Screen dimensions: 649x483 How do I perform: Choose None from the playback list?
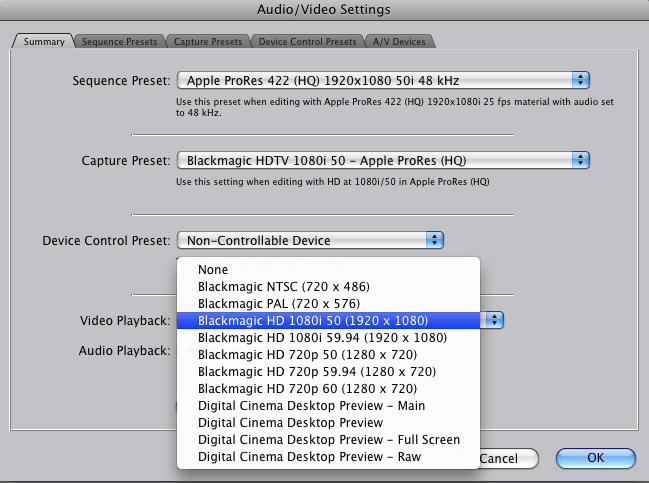[x=213, y=270]
